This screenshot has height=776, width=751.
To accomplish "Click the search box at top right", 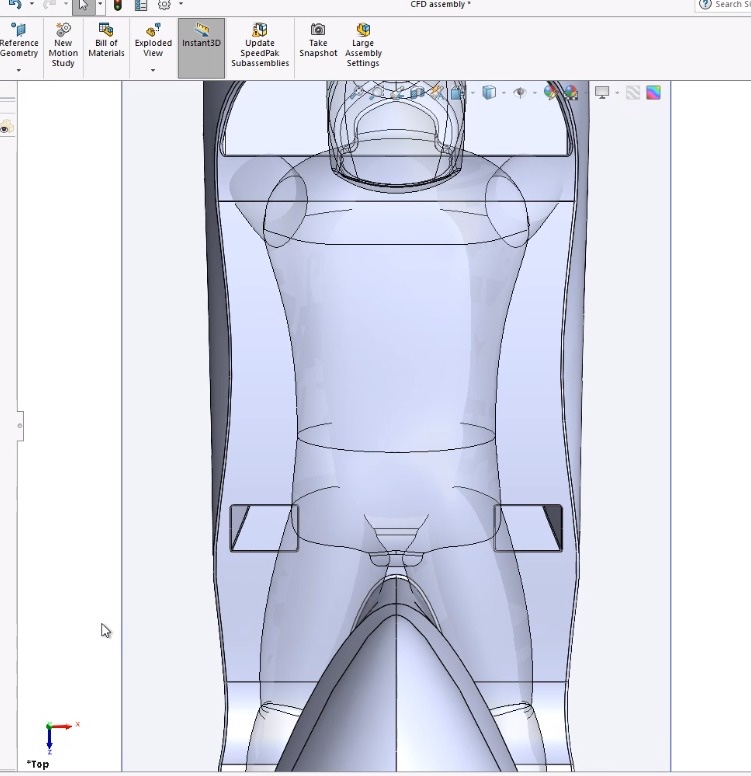I will [726, 5].
